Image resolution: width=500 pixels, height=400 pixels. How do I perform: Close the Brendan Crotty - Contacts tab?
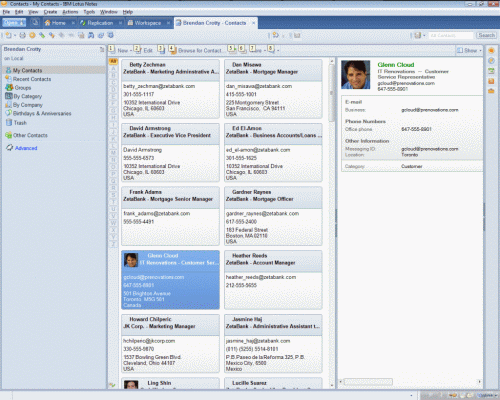[x=254, y=23]
